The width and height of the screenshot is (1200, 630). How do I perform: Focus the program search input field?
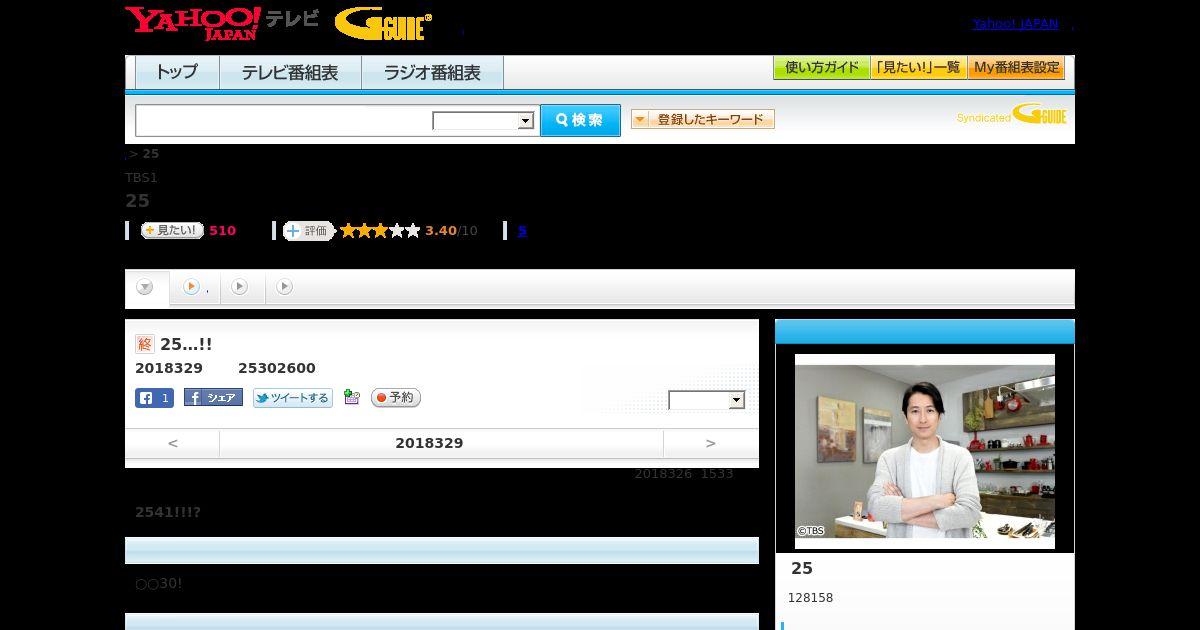point(284,120)
